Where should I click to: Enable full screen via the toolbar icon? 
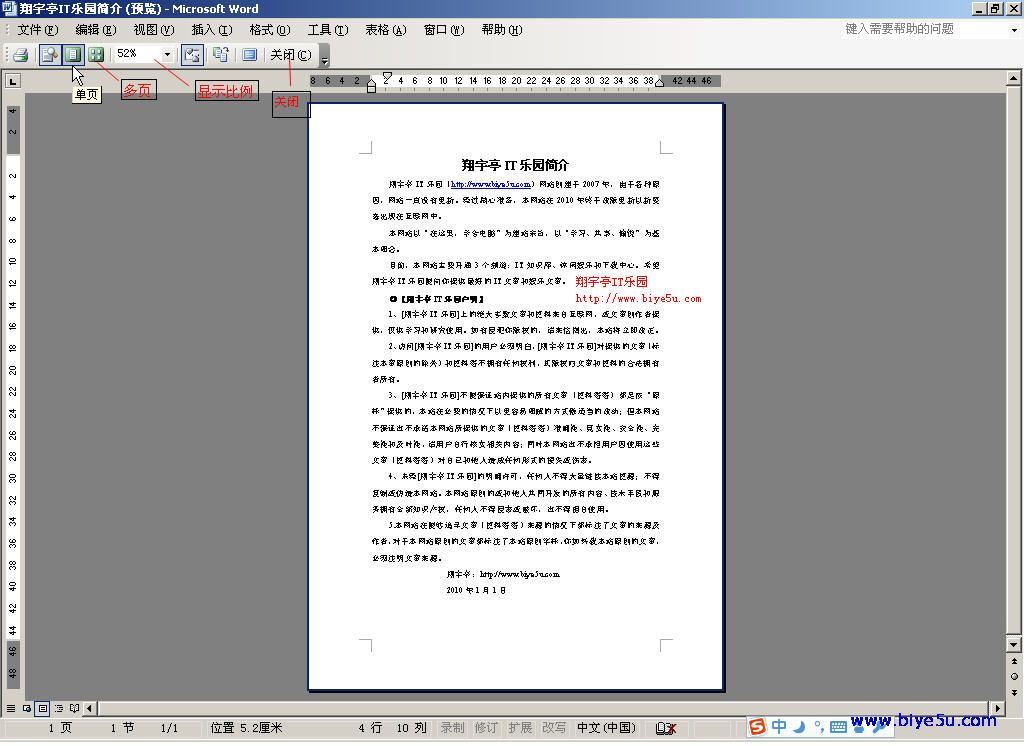coord(250,54)
